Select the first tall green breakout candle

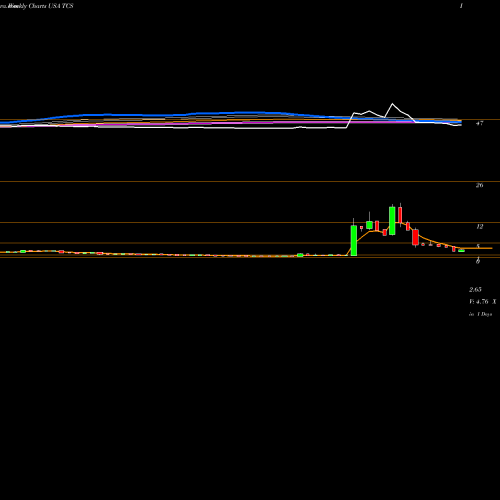(354, 240)
